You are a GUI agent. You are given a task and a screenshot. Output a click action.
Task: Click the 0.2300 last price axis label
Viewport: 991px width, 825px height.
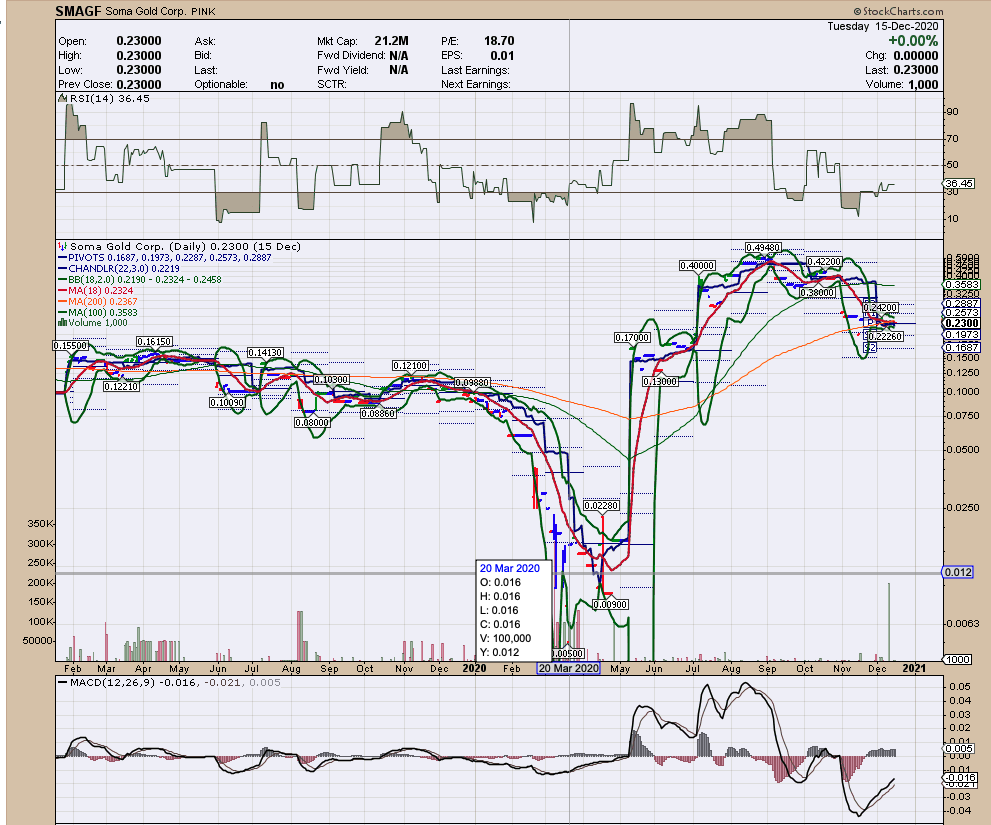[961, 325]
